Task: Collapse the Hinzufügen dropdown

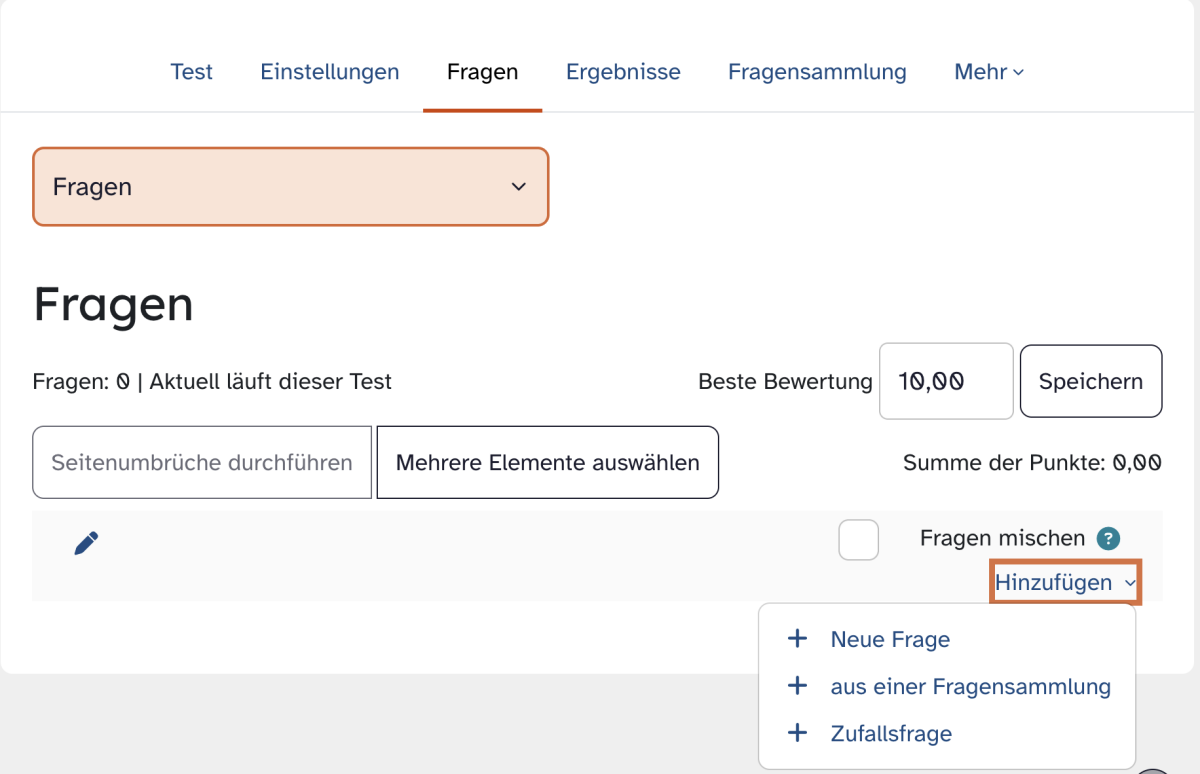Action: coord(1066,582)
